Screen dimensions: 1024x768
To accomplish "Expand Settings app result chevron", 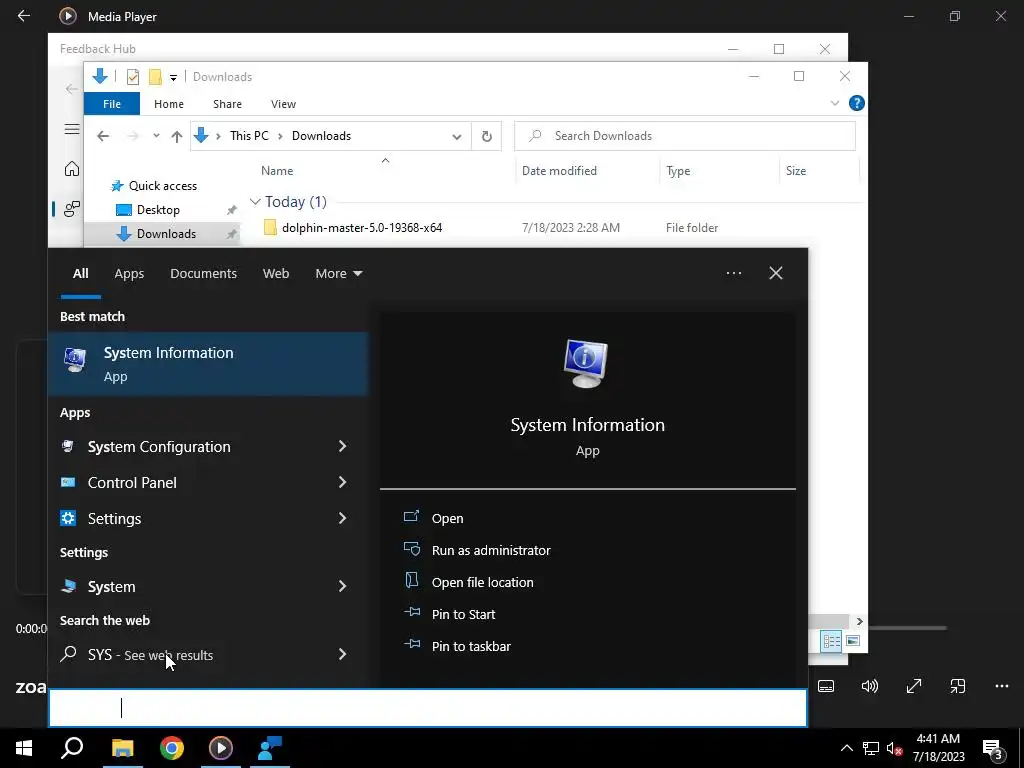I will click(x=342, y=518).
